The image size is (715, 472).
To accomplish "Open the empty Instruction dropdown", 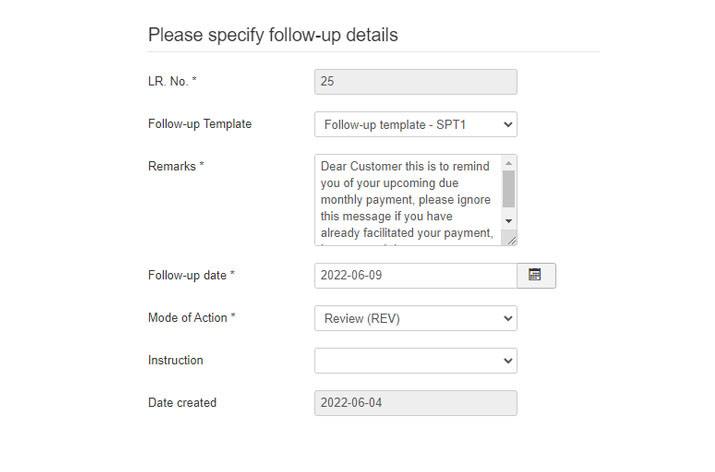I will 415,361.
